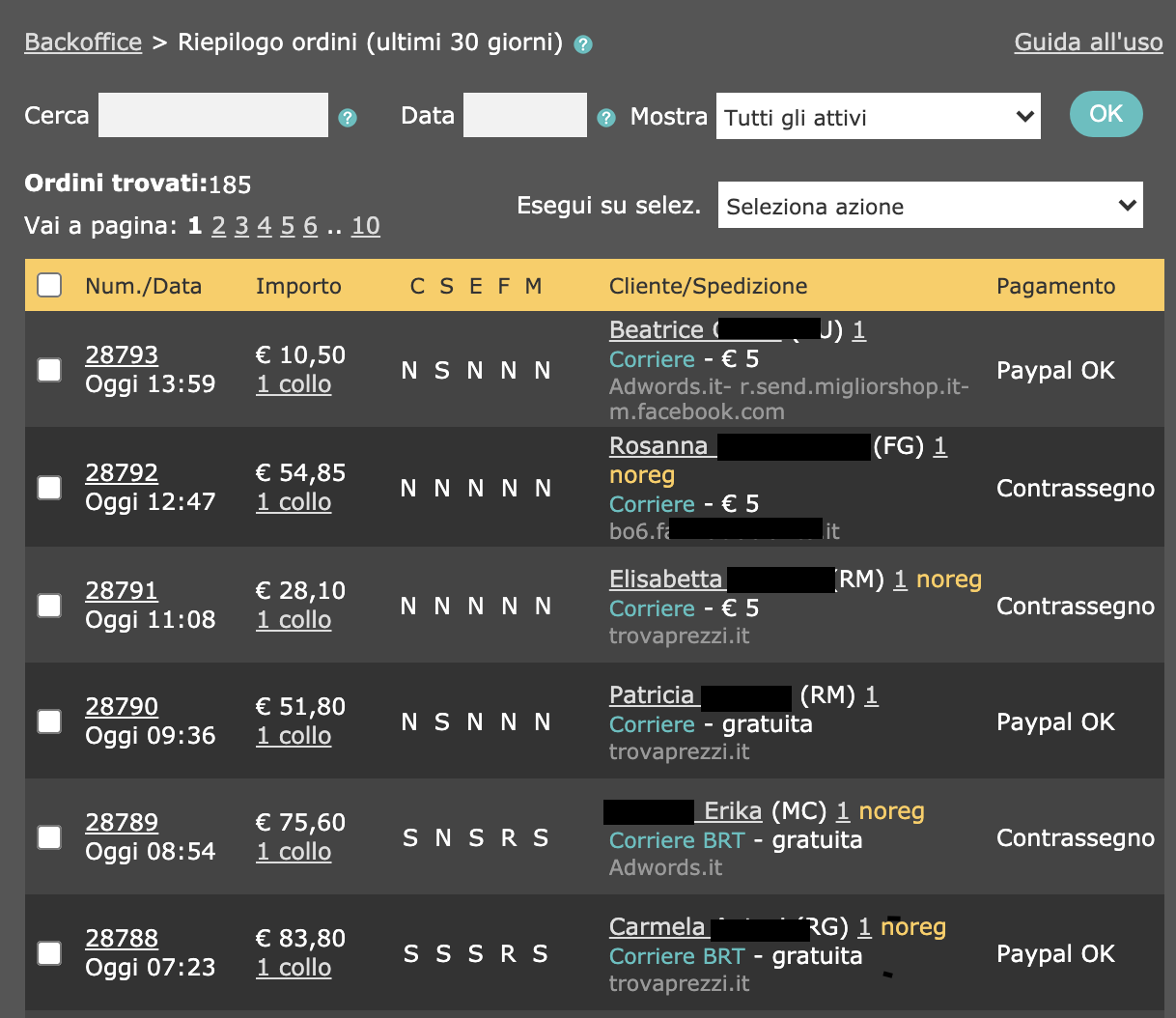This screenshot has height=1018, width=1176.
Task: Open the customer link Patricia for order 28790
Action: 652,694
